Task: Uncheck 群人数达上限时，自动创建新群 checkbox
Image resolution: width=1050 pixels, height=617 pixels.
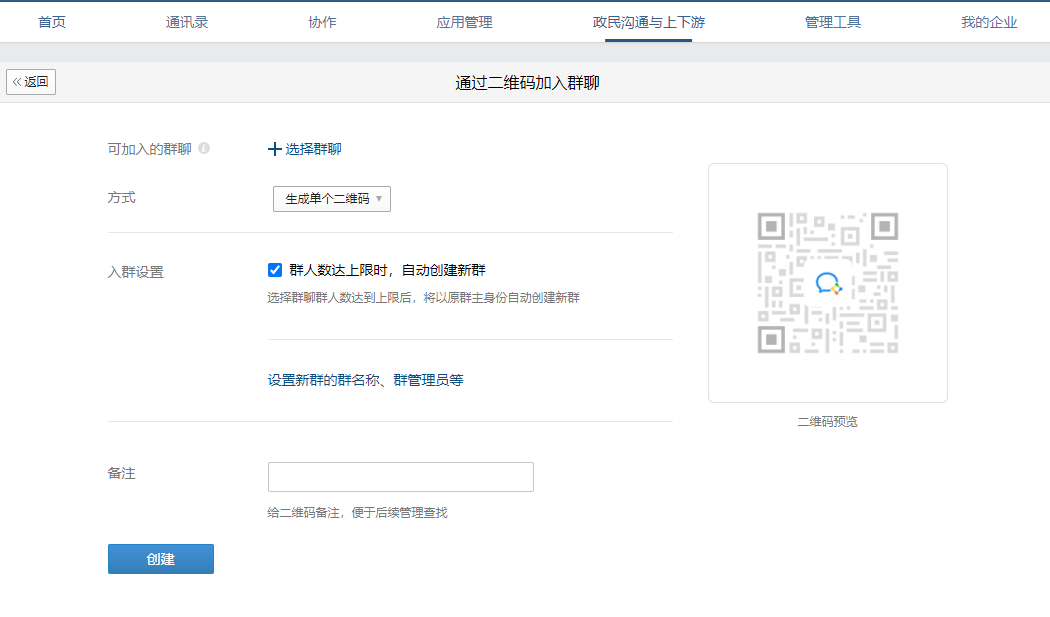Action: (x=275, y=270)
